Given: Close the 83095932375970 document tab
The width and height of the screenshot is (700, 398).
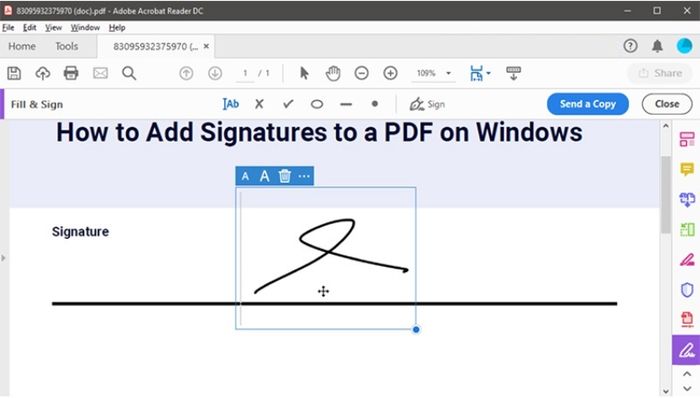Looking at the screenshot, I should click(x=206, y=46).
